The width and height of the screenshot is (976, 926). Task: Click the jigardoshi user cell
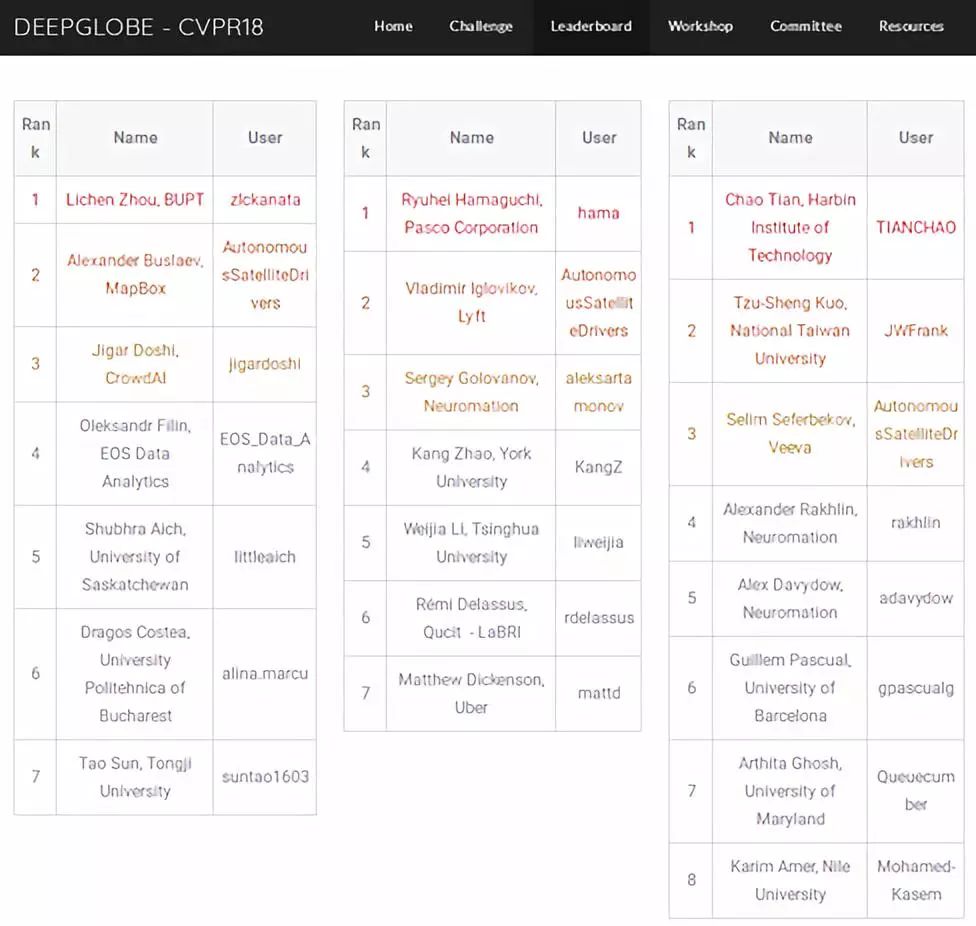265,364
